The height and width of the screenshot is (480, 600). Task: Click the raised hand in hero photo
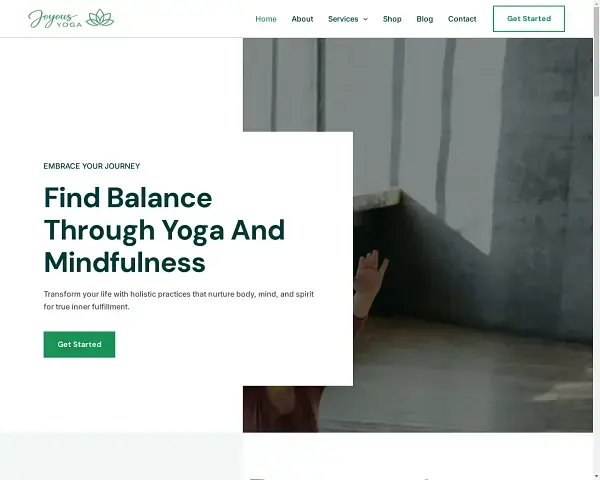[x=371, y=272]
